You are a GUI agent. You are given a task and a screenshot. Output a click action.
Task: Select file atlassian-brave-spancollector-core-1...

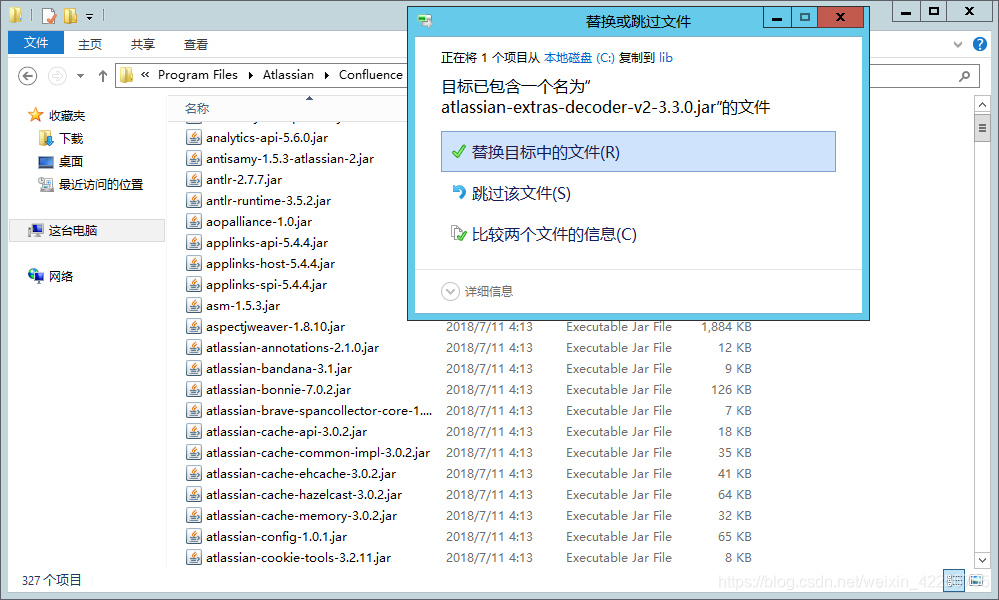319,411
